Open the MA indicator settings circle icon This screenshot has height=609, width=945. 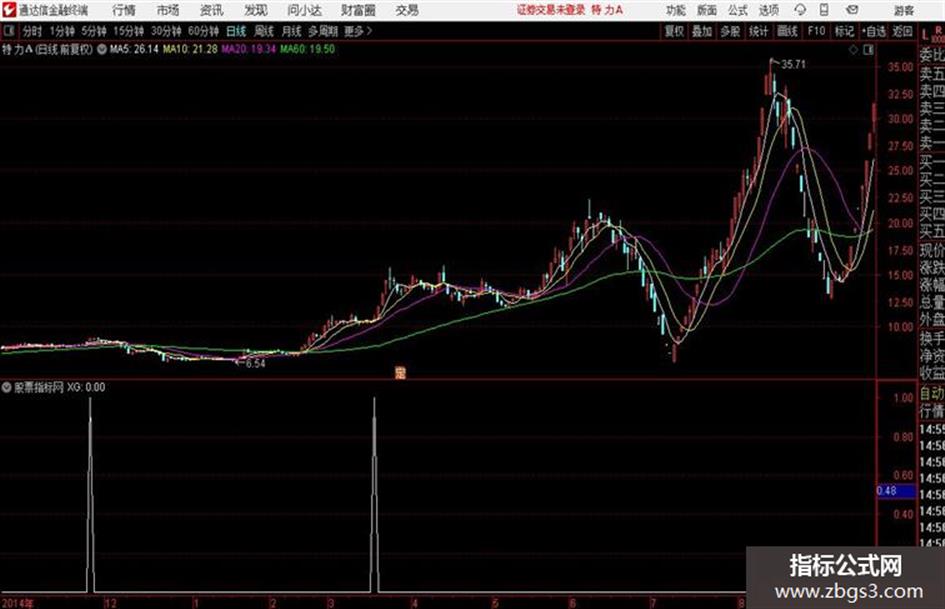[x=102, y=49]
